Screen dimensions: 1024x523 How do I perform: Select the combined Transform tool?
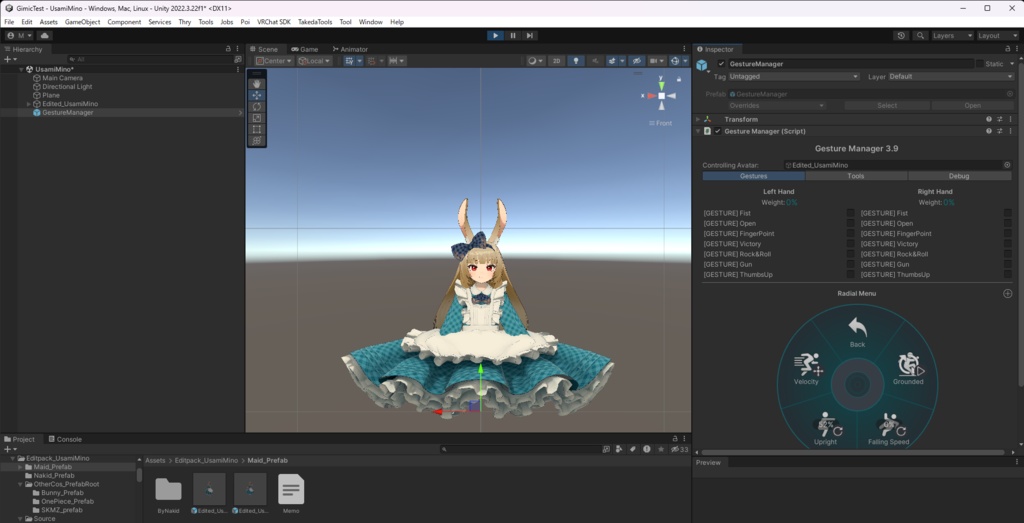257,140
